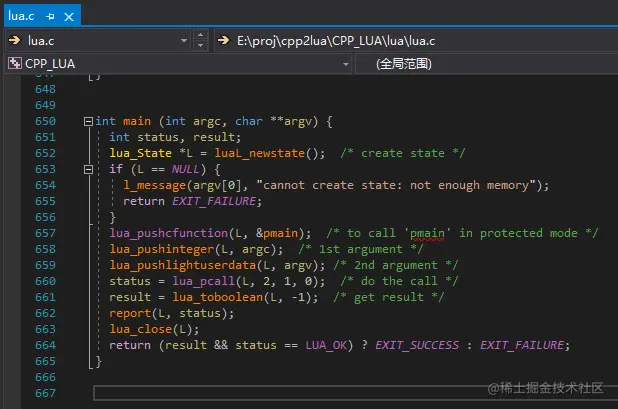
Task: Click lua_pushcfunction on line 657
Action: tap(169, 233)
